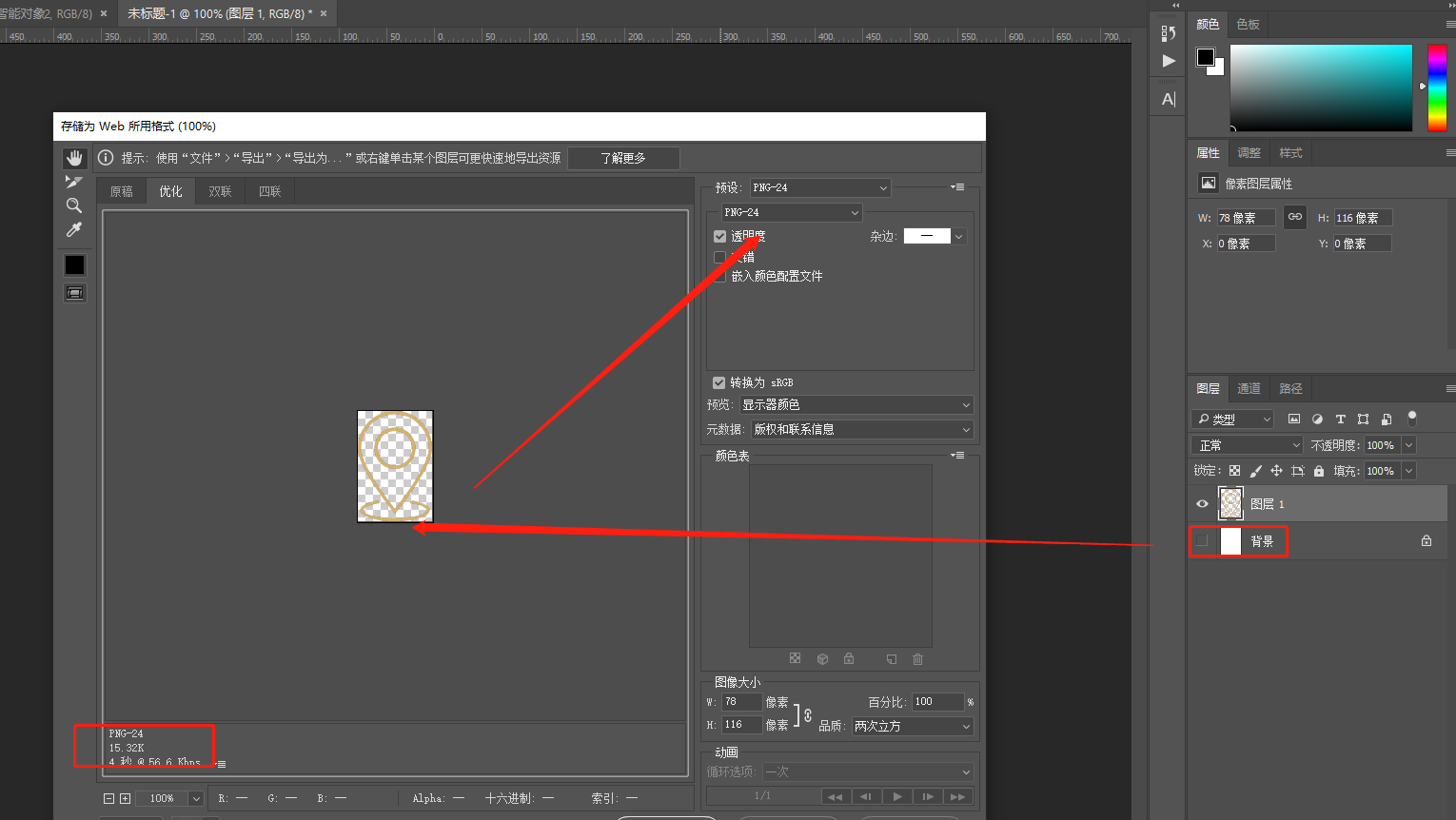Select the Eyedropper tool in dialog
Screen dimensions: 1456x820
point(73,229)
